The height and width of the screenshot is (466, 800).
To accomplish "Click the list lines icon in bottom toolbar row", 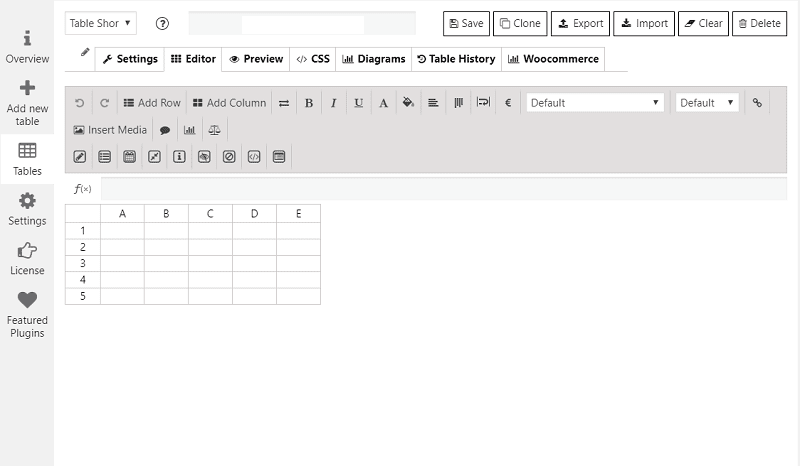I will (105, 157).
